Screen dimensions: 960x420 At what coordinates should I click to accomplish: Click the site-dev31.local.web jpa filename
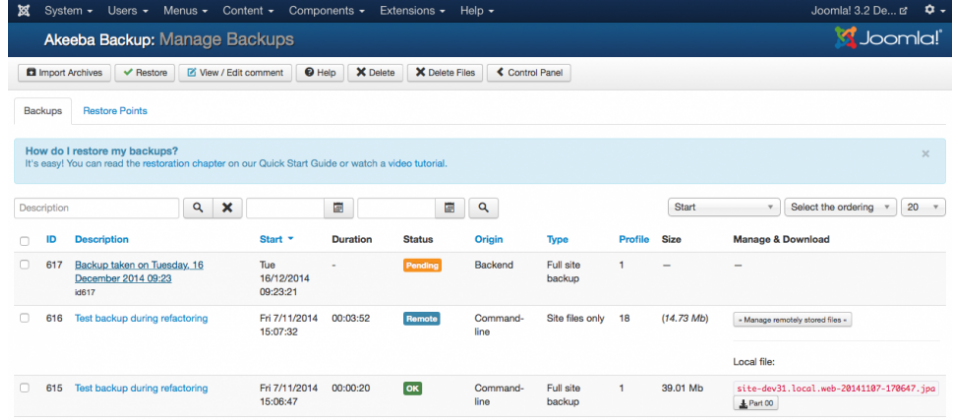836,389
